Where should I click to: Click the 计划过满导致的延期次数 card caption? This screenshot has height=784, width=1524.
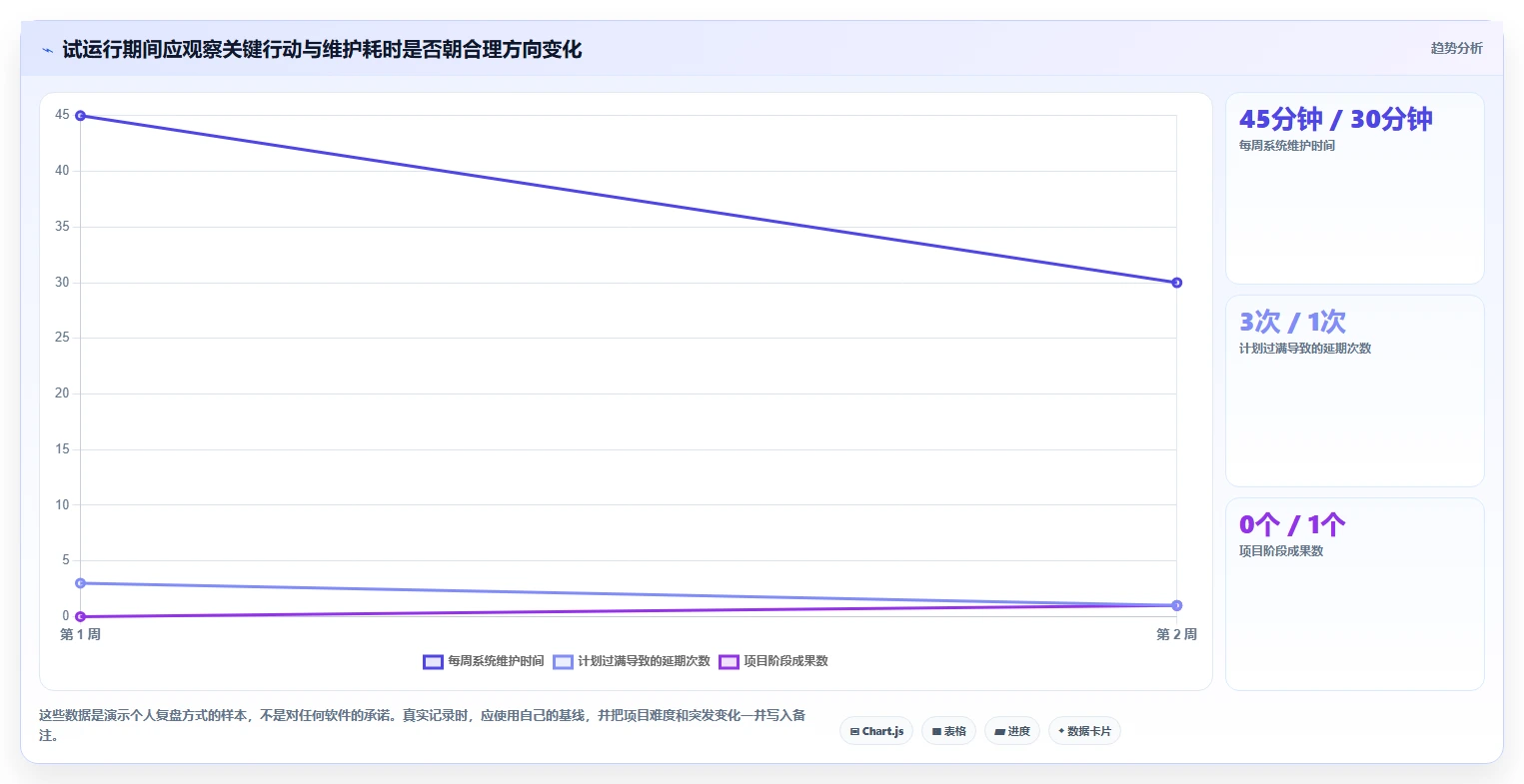[1305, 349]
